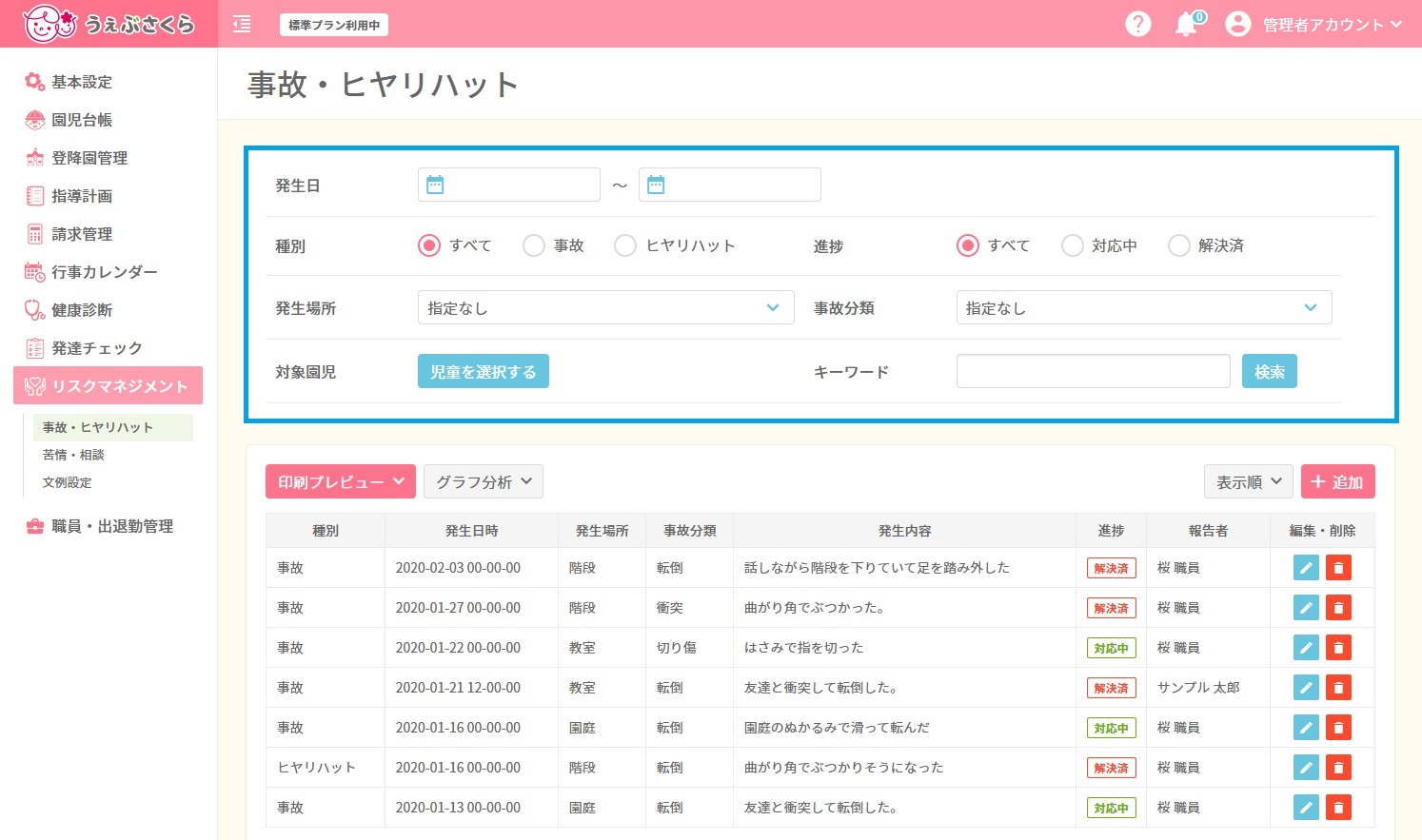Edit the 2020-02-03 accident record
The image size is (1422, 840).
(x=1306, y=568)
